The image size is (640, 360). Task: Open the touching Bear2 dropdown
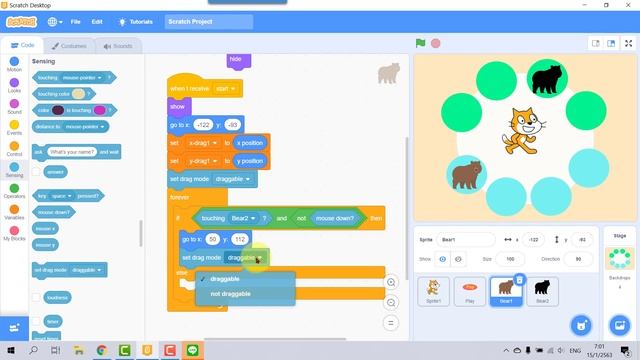point(243,218)
